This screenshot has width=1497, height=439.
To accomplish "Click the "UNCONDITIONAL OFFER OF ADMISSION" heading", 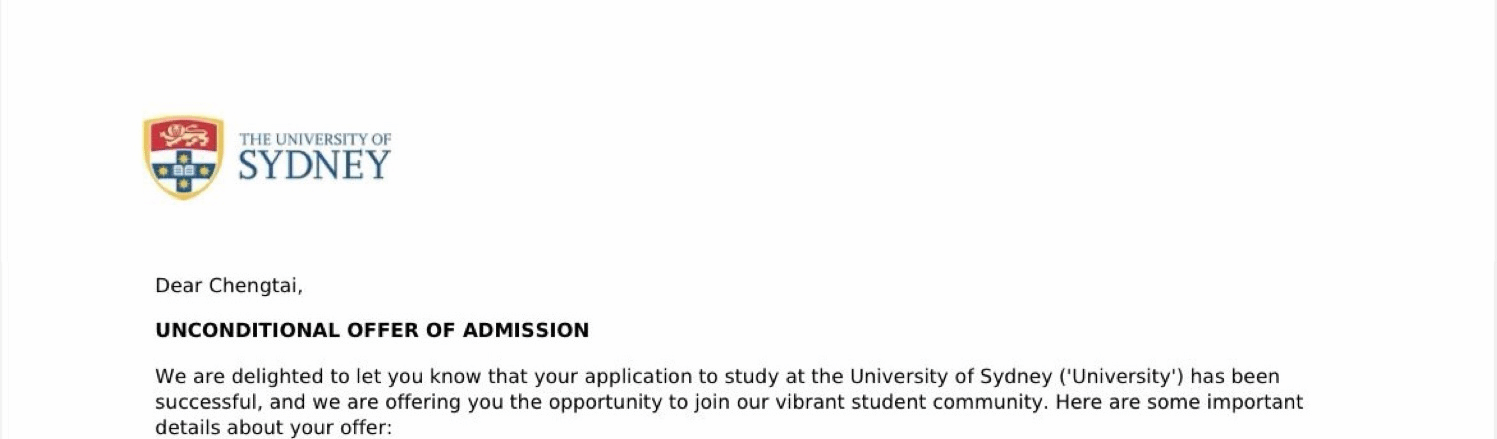I will point(372,330).
